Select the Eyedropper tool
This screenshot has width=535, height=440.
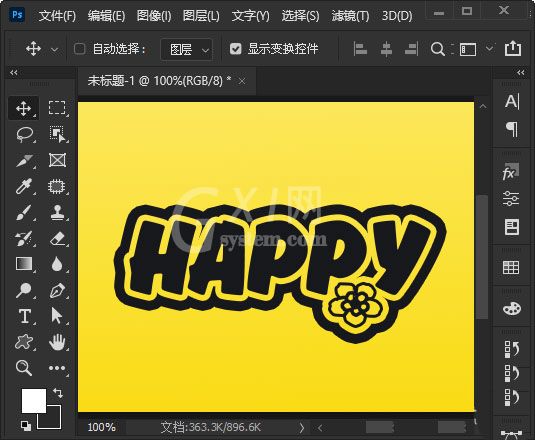coord(24,186)
